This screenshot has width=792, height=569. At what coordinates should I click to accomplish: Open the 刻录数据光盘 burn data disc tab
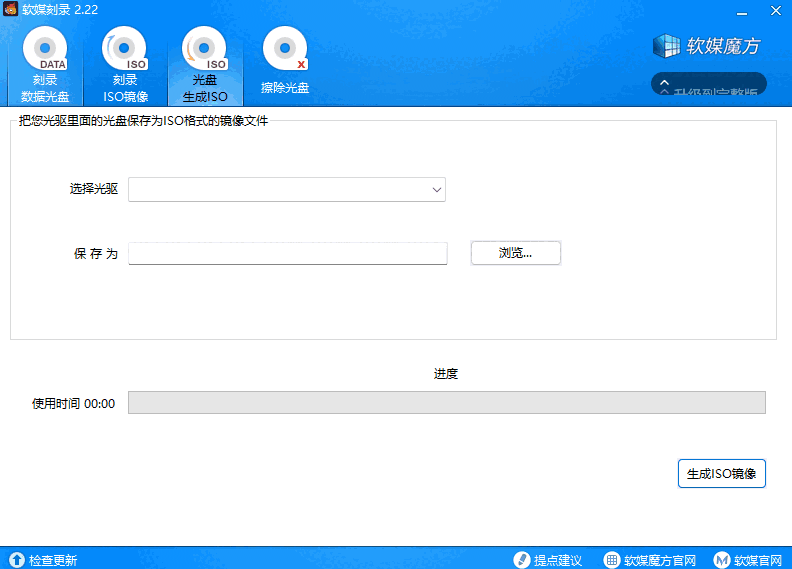pyautogui.click(x=45, y=65)
